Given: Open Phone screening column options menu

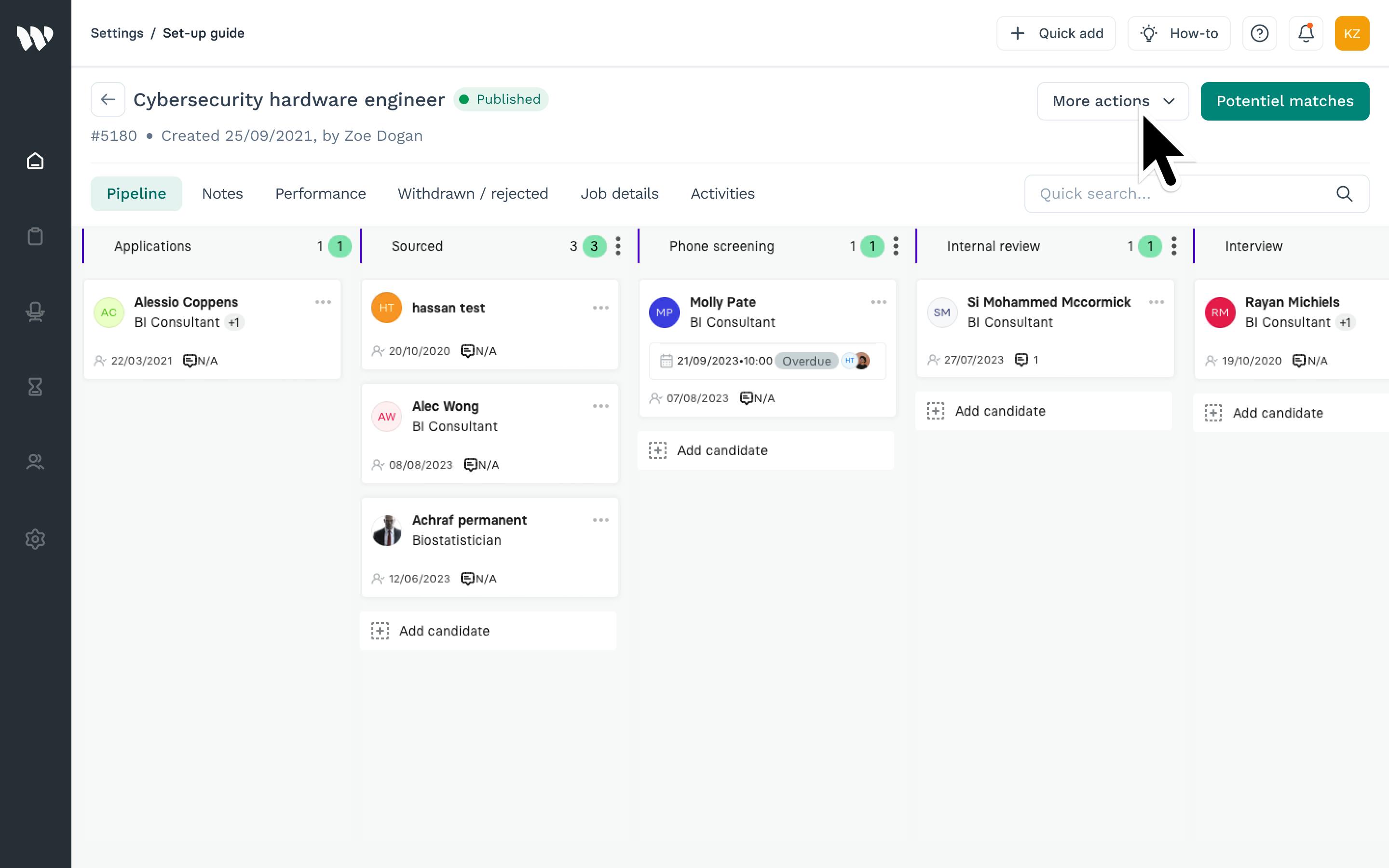Looking at the screenshot, I should coord(896,246).
